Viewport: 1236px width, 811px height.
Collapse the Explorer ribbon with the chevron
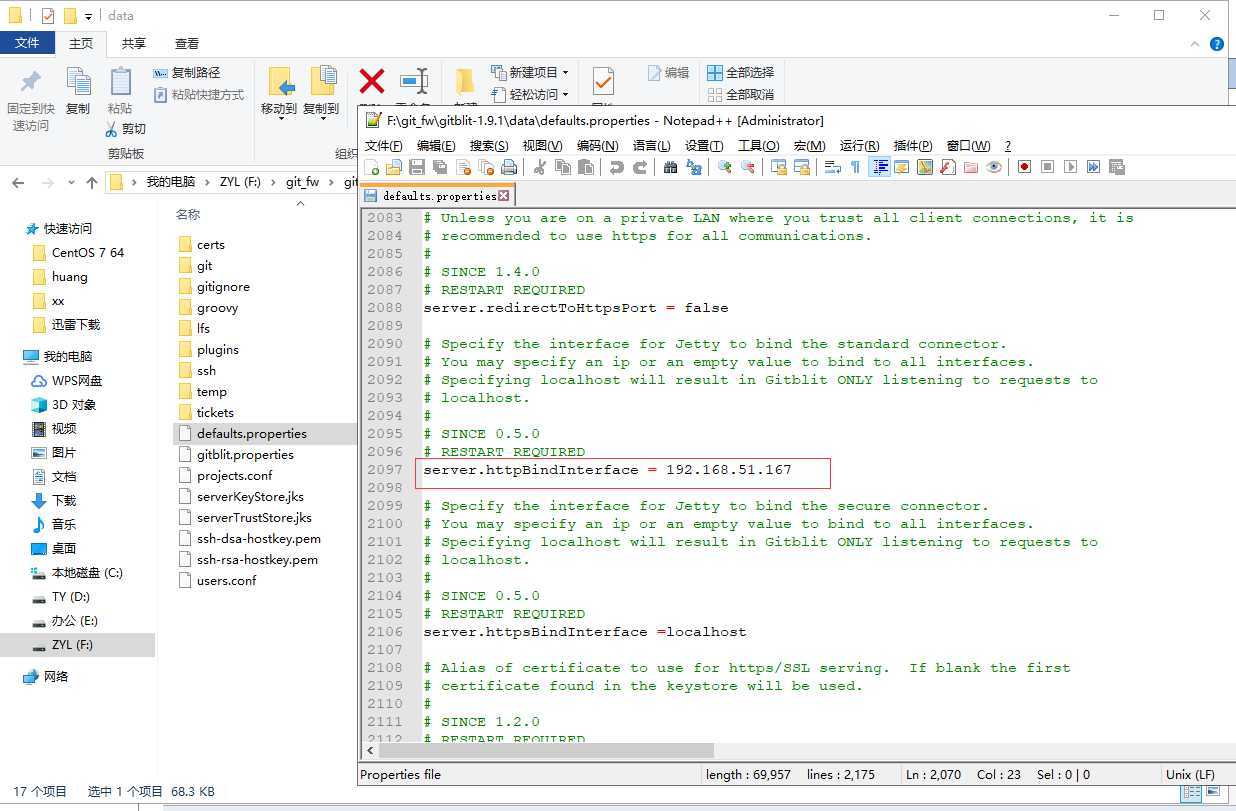(x=1195, y=44)
